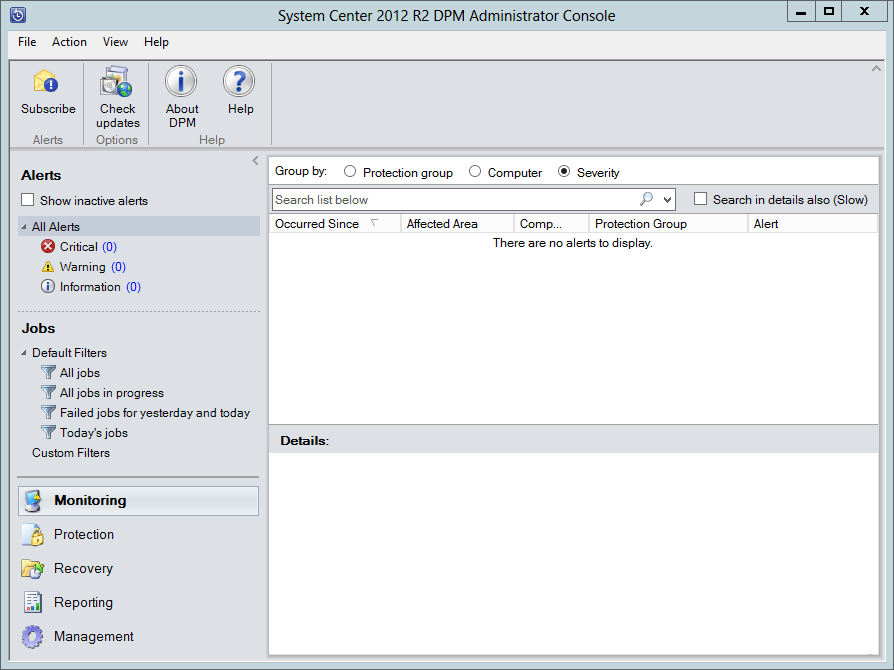The height and width of the screenshot is (670, 894).
Task: Select Information (0) alerts
Action: (x=100, y=286)
